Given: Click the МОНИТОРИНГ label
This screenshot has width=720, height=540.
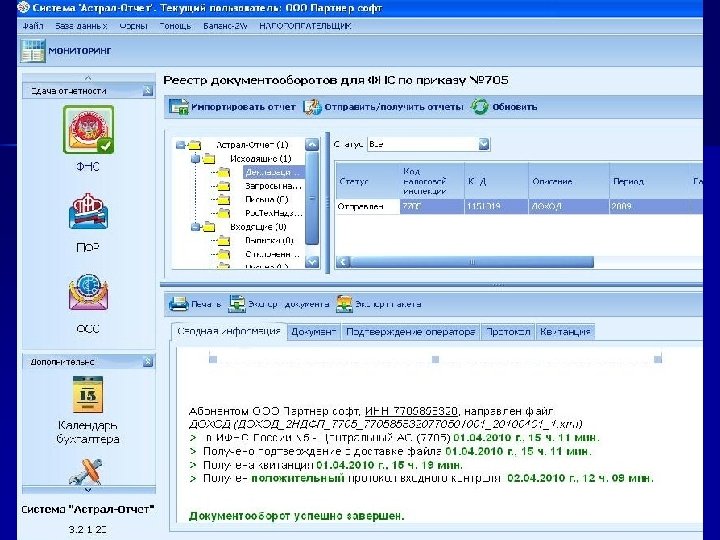Looking at the screenshot, I should pos(80,51).
